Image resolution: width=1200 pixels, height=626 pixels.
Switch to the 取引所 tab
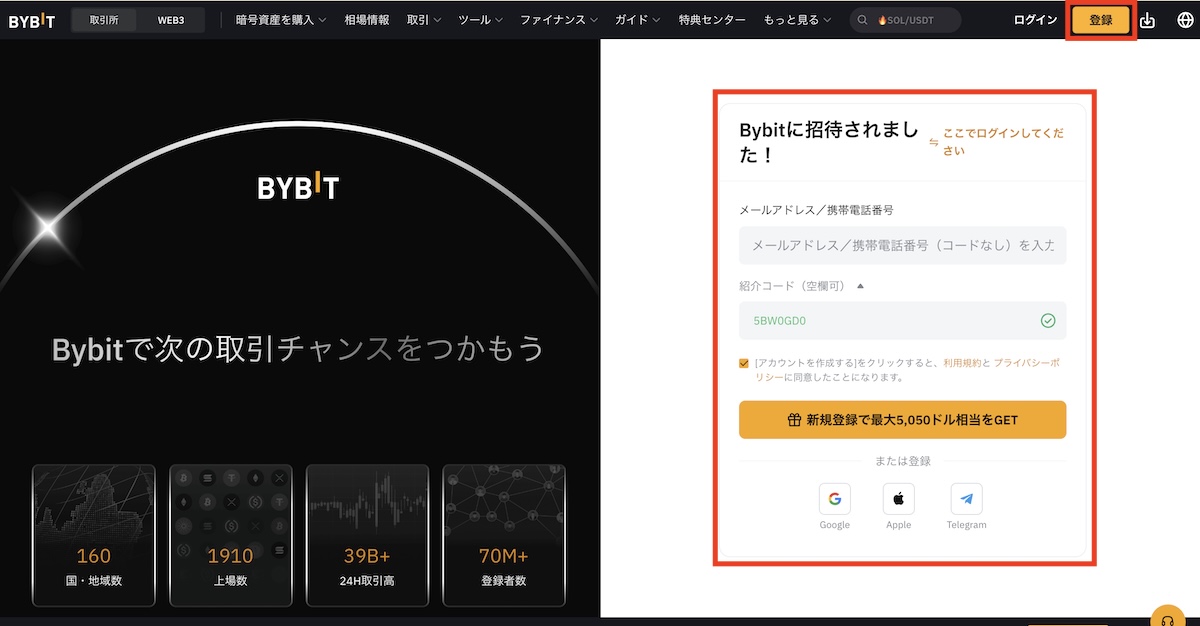point(105,20)
